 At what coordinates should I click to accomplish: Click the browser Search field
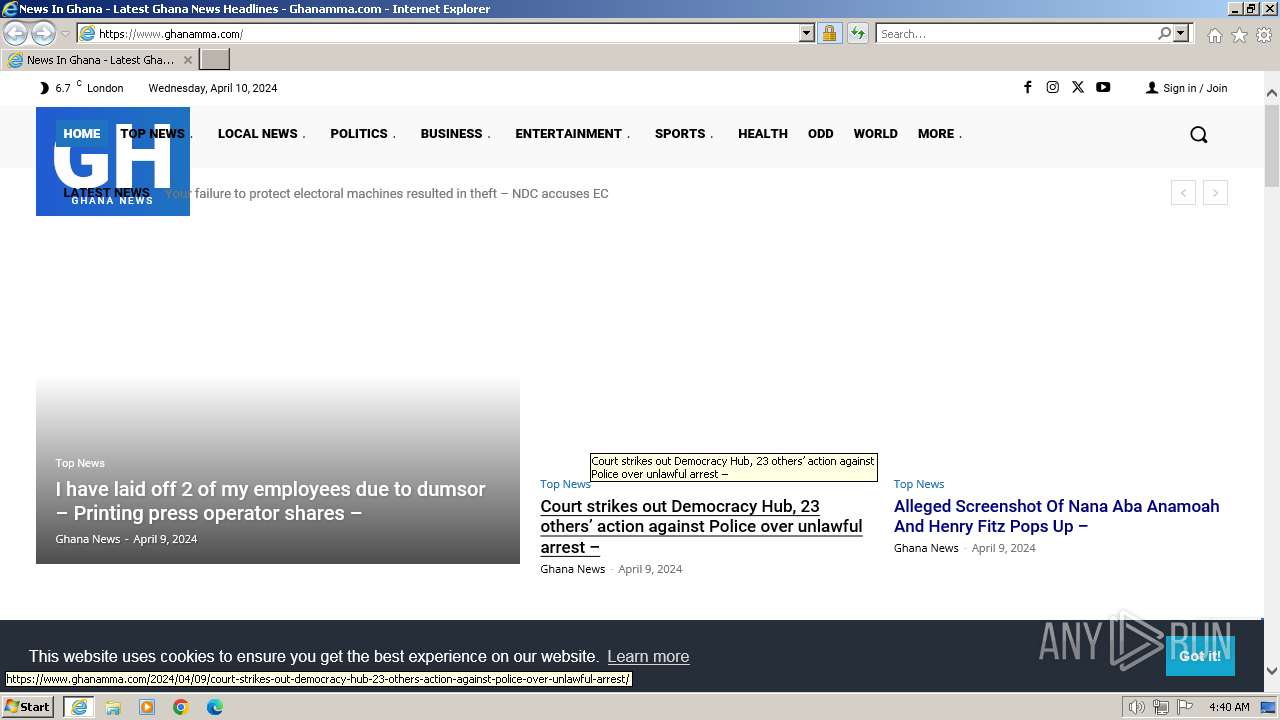click(1015, 33)
